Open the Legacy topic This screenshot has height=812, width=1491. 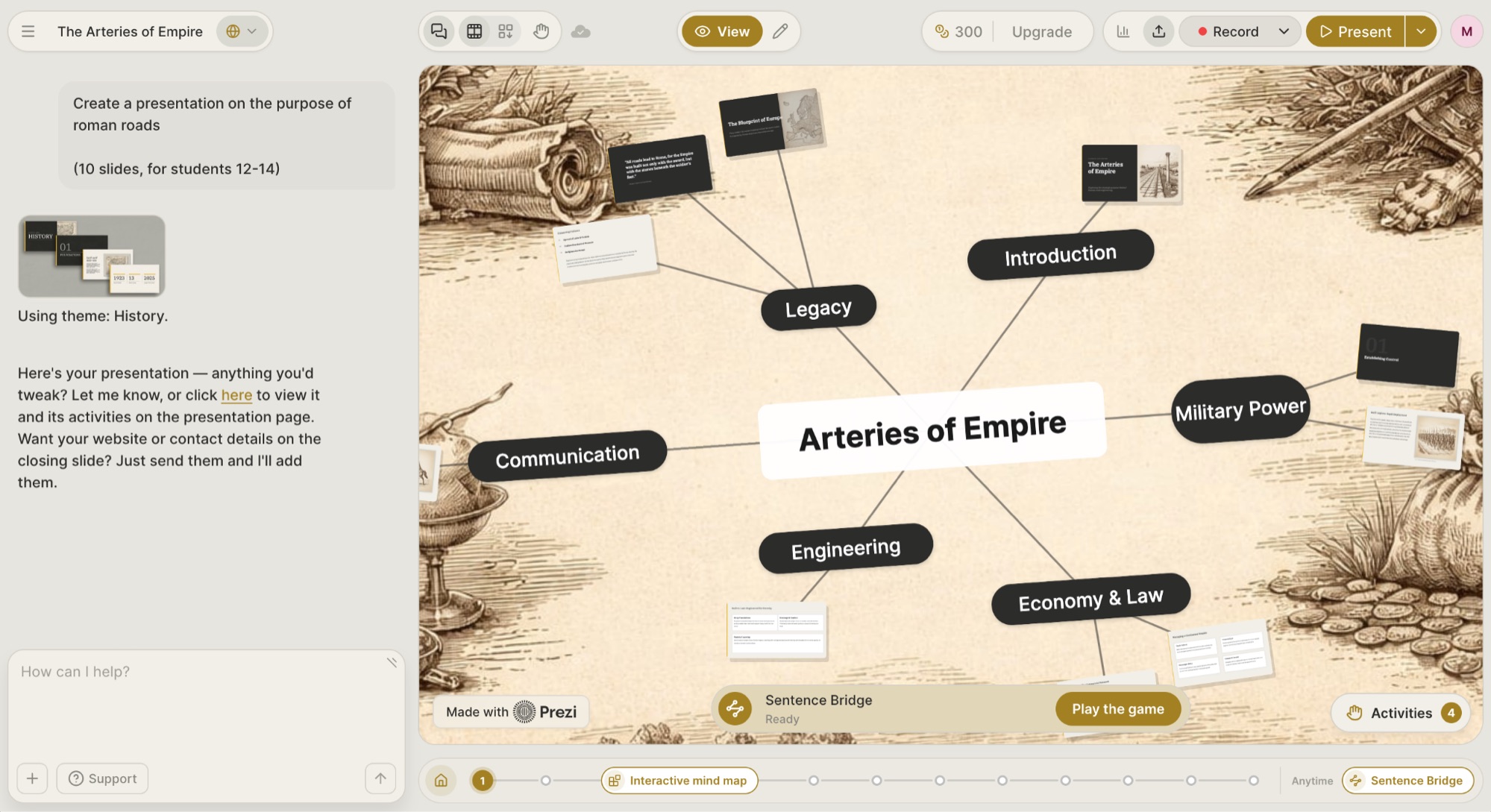[818, 307]
